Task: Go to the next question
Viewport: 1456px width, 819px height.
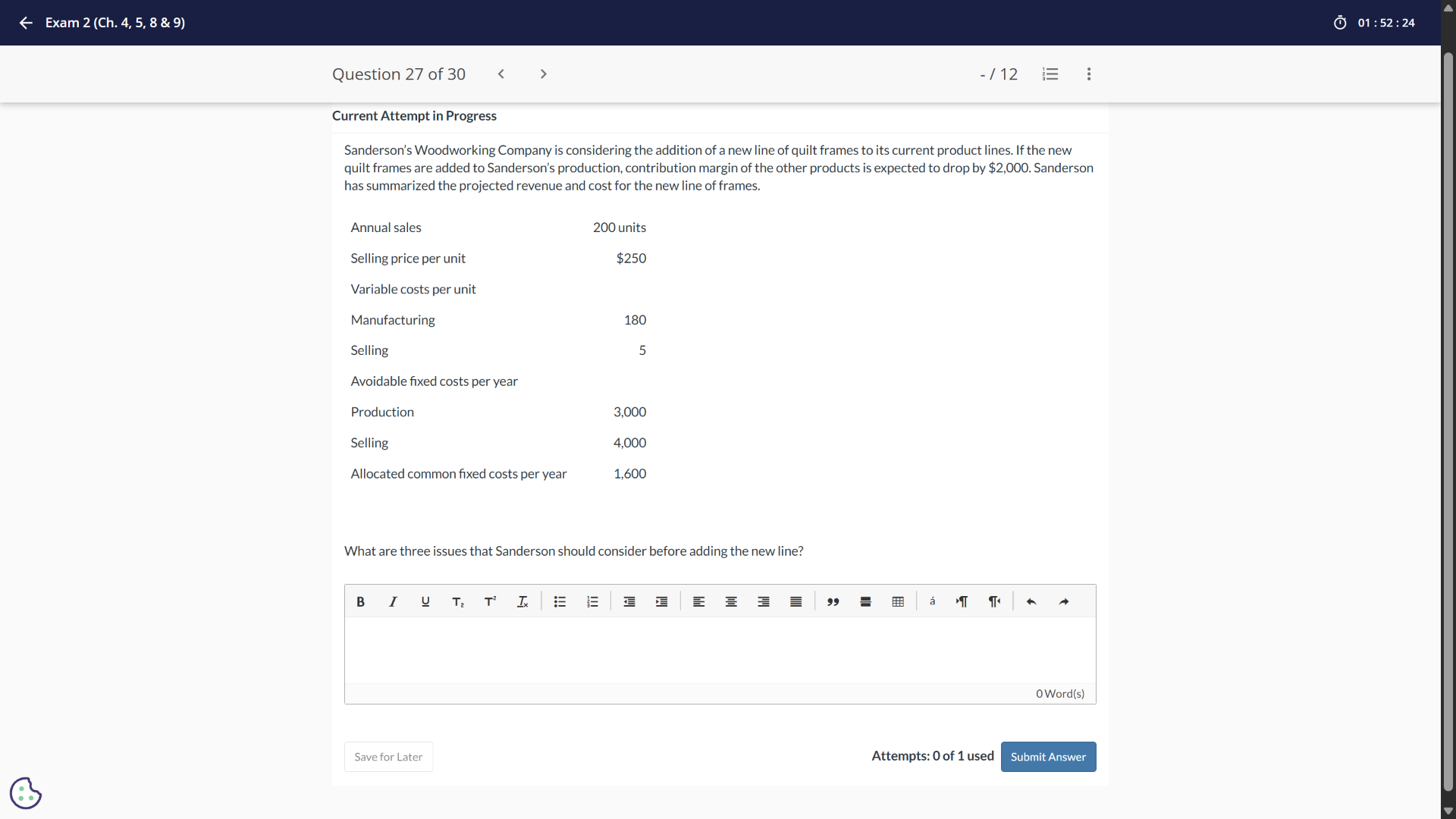Action: 544,74
